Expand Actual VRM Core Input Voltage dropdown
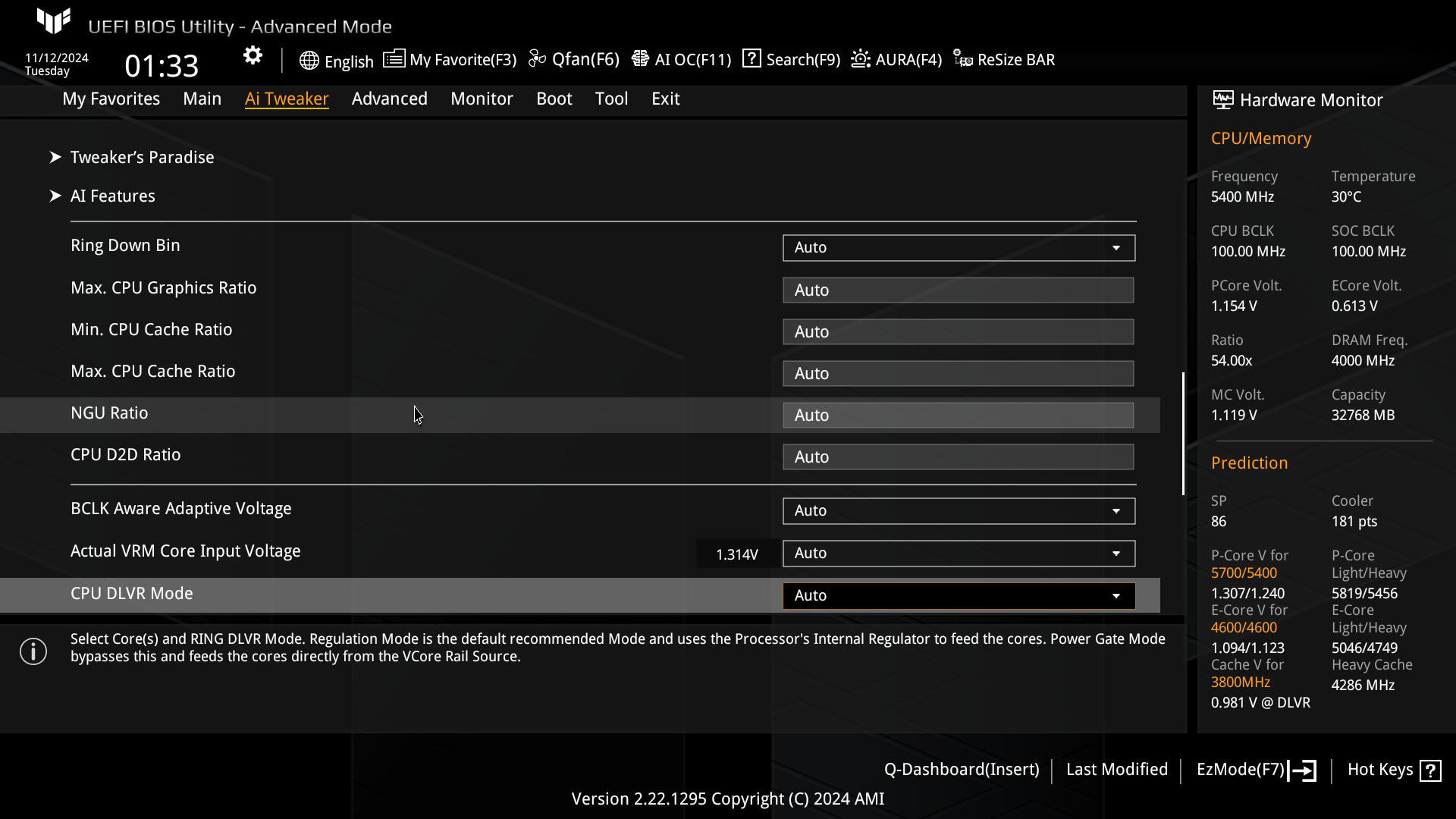The height and width of the screenshot is (819, 1456). pyautogui.click(x=959, y=554)
